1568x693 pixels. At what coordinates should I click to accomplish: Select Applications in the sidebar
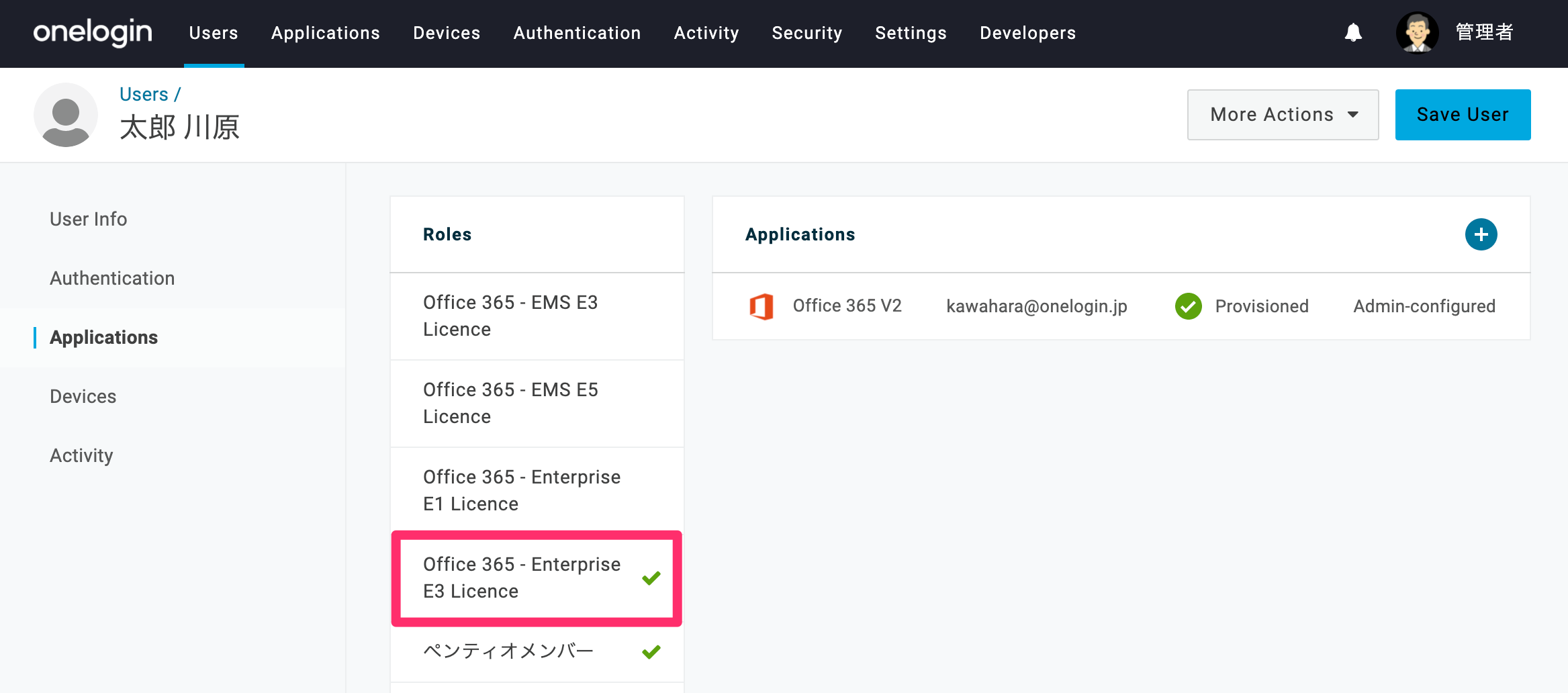(x=104, y=337)
